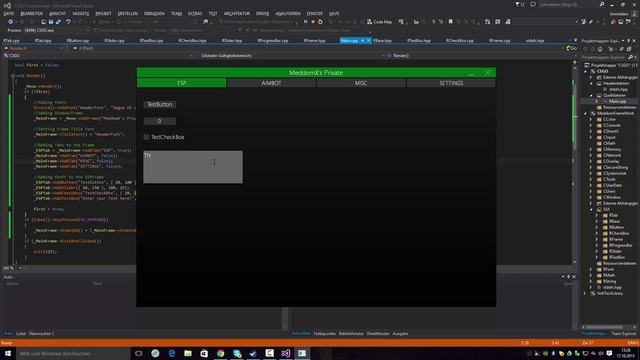This screenshot has height=360, width=640.
Task: Open the Code Map tool
Action: point(380,22)
